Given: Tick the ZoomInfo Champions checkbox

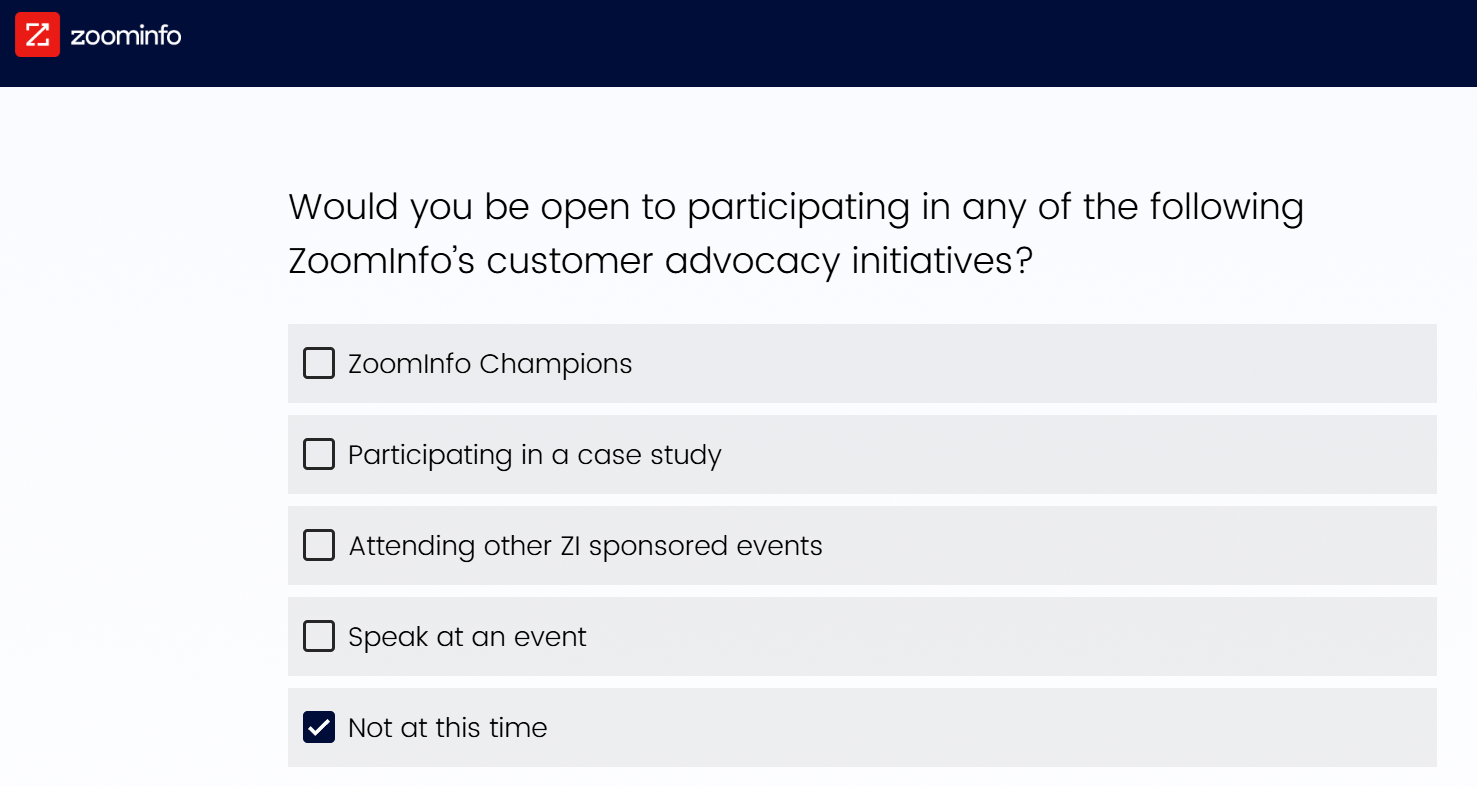Looking at the screenshot, I should pos(319,363).
